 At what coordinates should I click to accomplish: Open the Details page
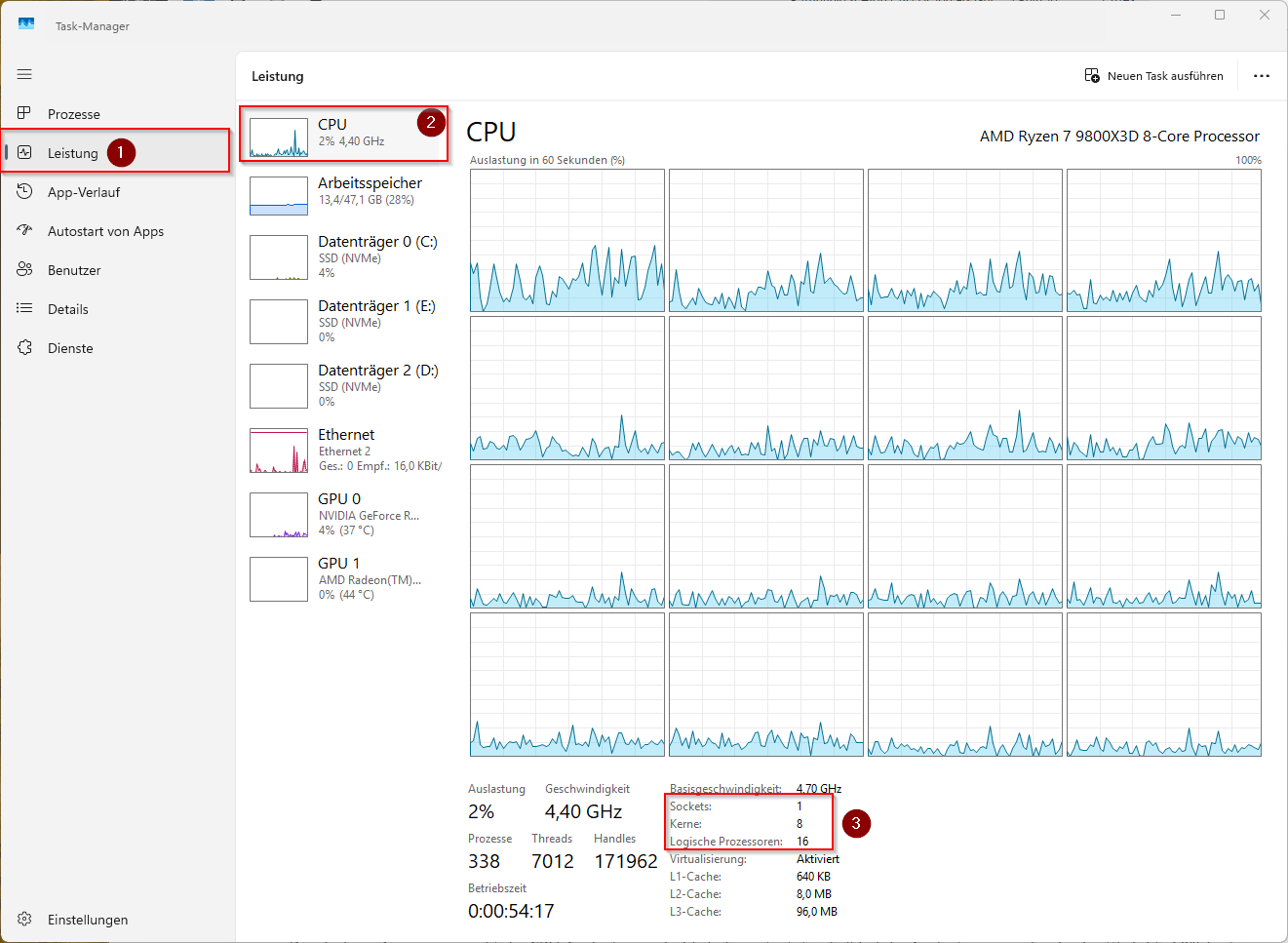pyautogui.click(x=117, y=309)
